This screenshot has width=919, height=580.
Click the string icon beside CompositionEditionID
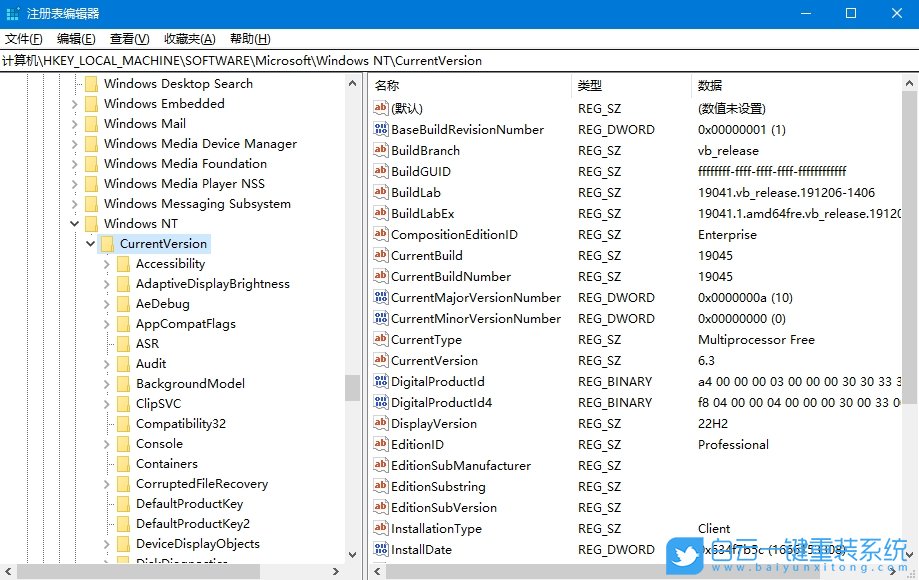click(381, 234)
